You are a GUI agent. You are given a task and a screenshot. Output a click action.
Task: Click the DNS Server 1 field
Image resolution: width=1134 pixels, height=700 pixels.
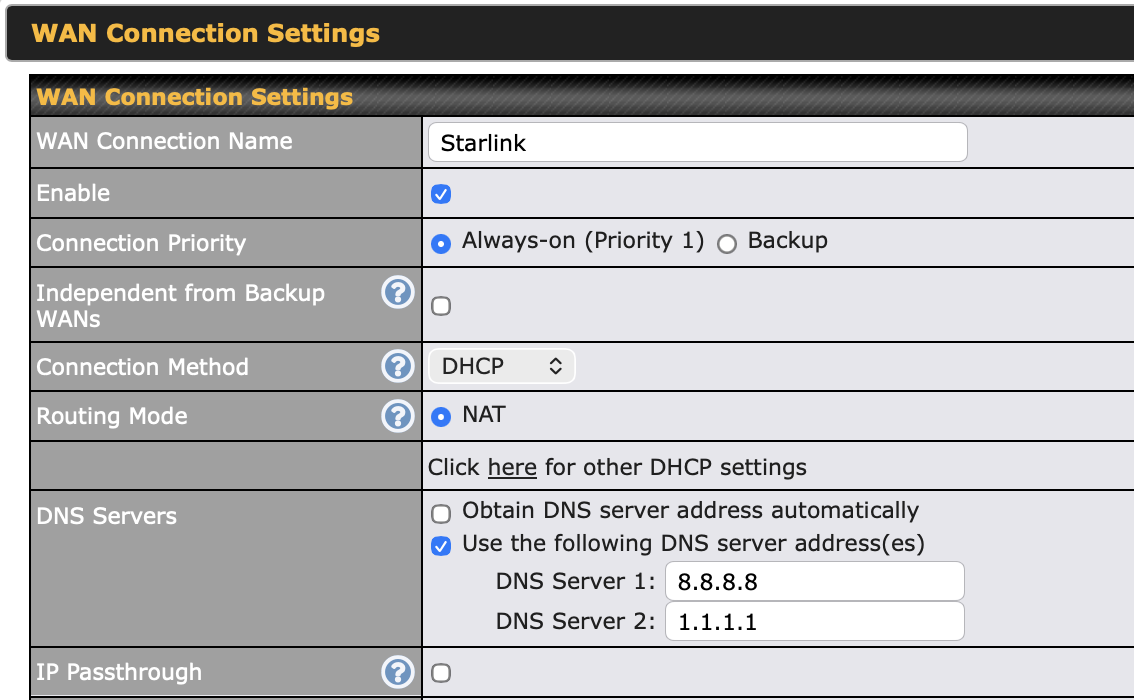tap(814, 581)
